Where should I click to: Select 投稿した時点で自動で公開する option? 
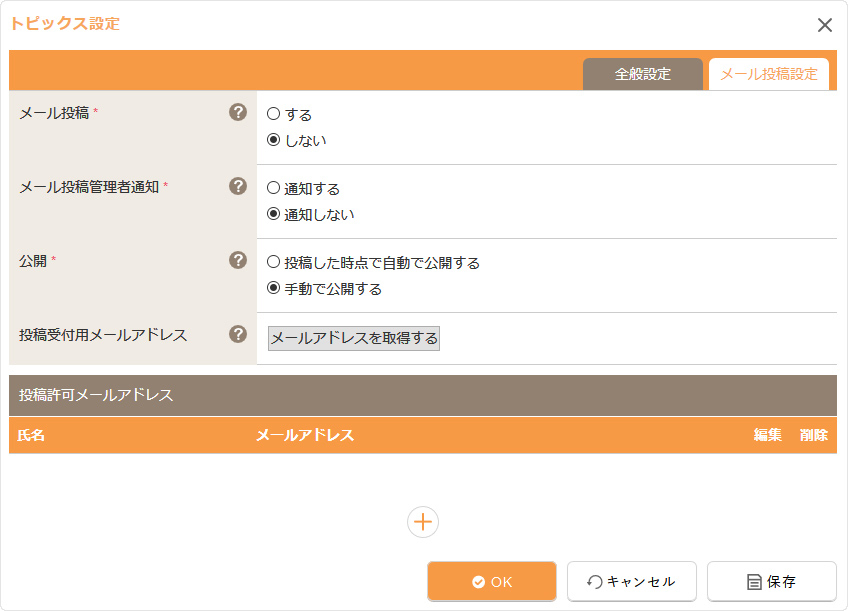[x=273, y=263]
